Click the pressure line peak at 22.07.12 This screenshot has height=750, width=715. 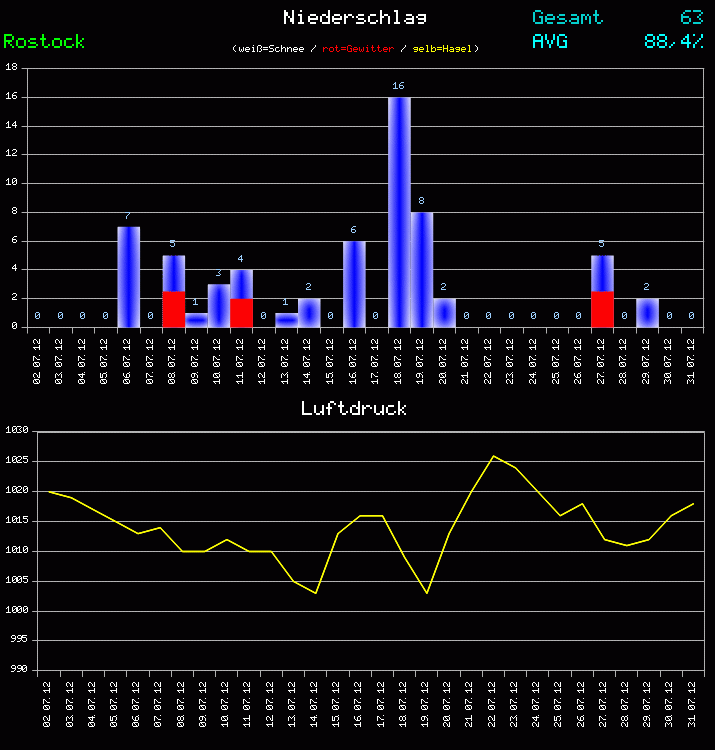493,456
